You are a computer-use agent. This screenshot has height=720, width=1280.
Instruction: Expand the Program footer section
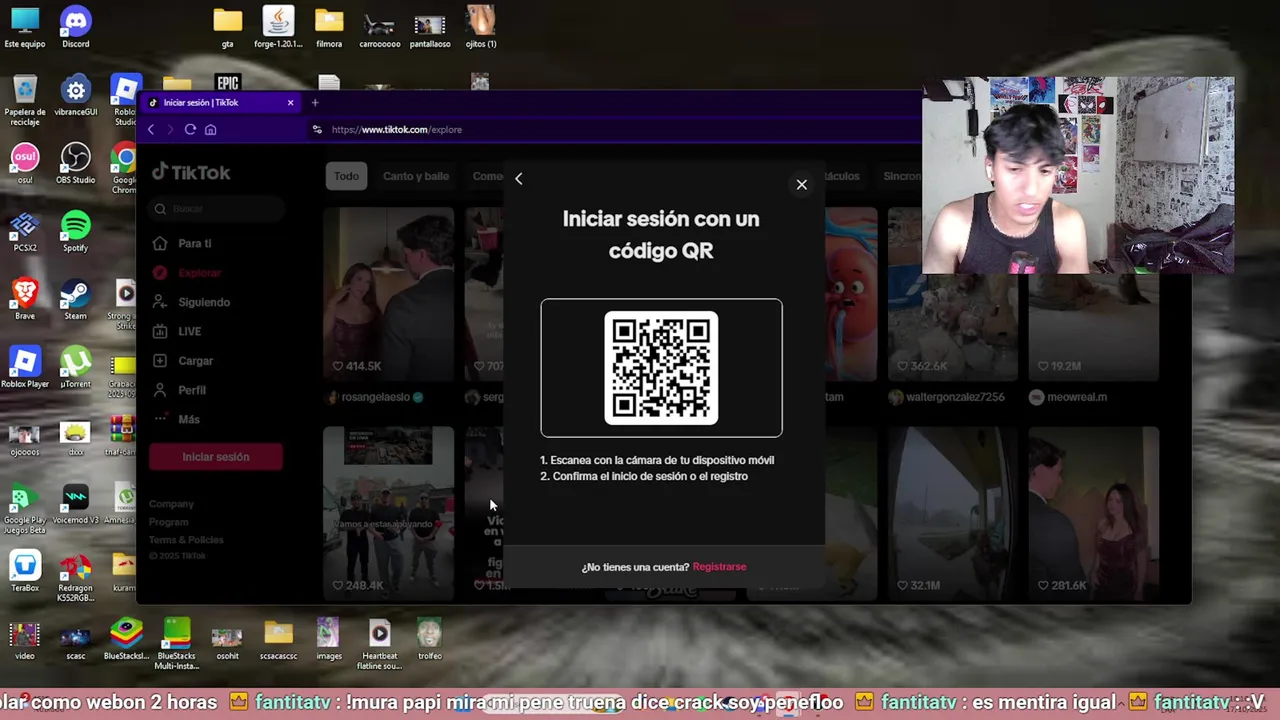(168, 522)
